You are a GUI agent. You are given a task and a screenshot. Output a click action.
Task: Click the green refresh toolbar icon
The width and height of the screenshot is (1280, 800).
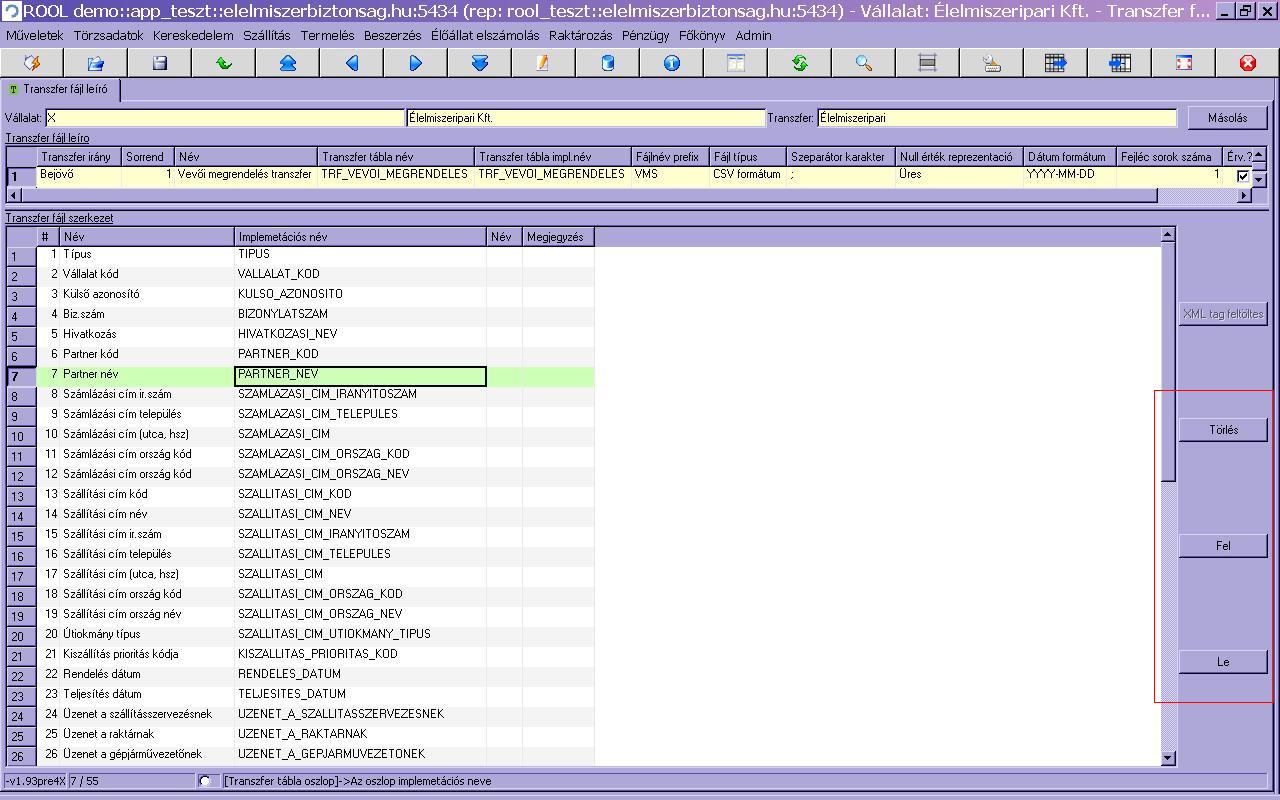point(800,63)
